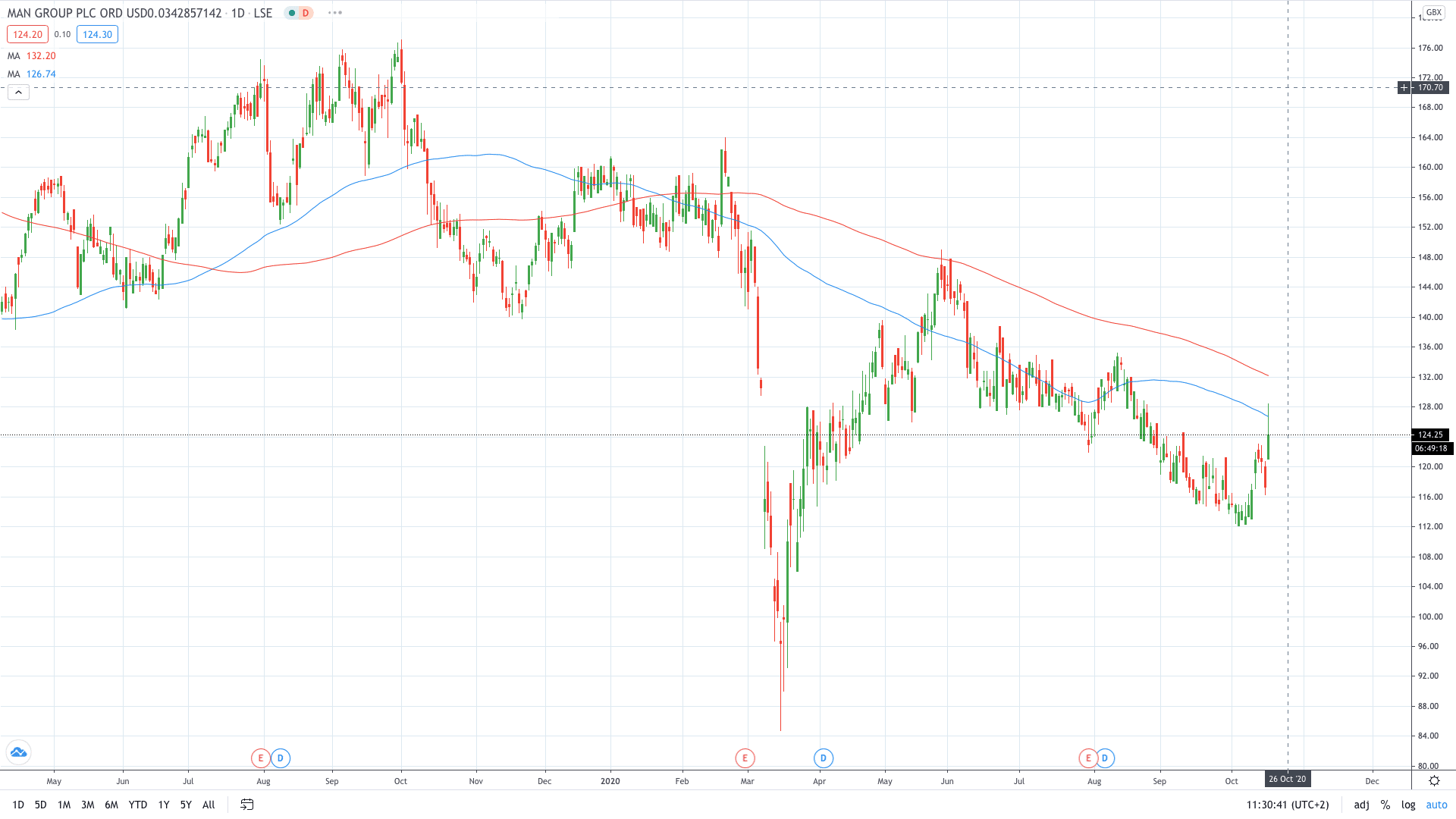This screenshot has width=1456, height=819.
Task: Enable logarithmic scale
Action: click(x=1408, y=805)
